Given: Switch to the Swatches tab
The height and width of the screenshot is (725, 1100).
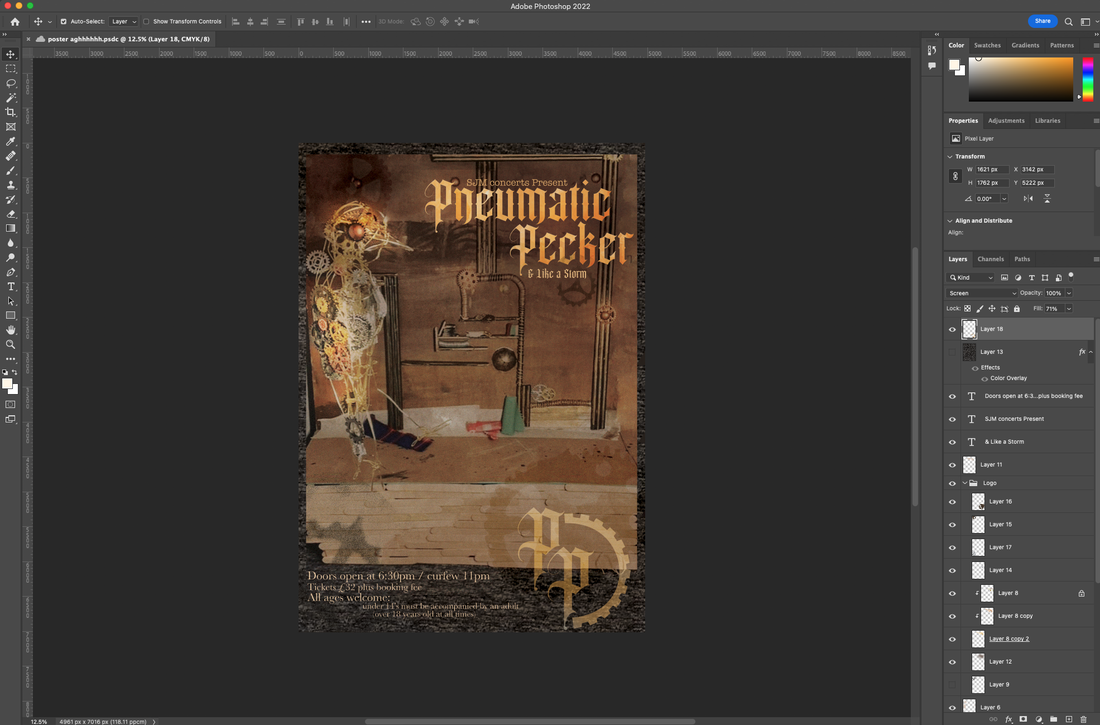Looking at the screenshot, I should click(x=987, y=45).
